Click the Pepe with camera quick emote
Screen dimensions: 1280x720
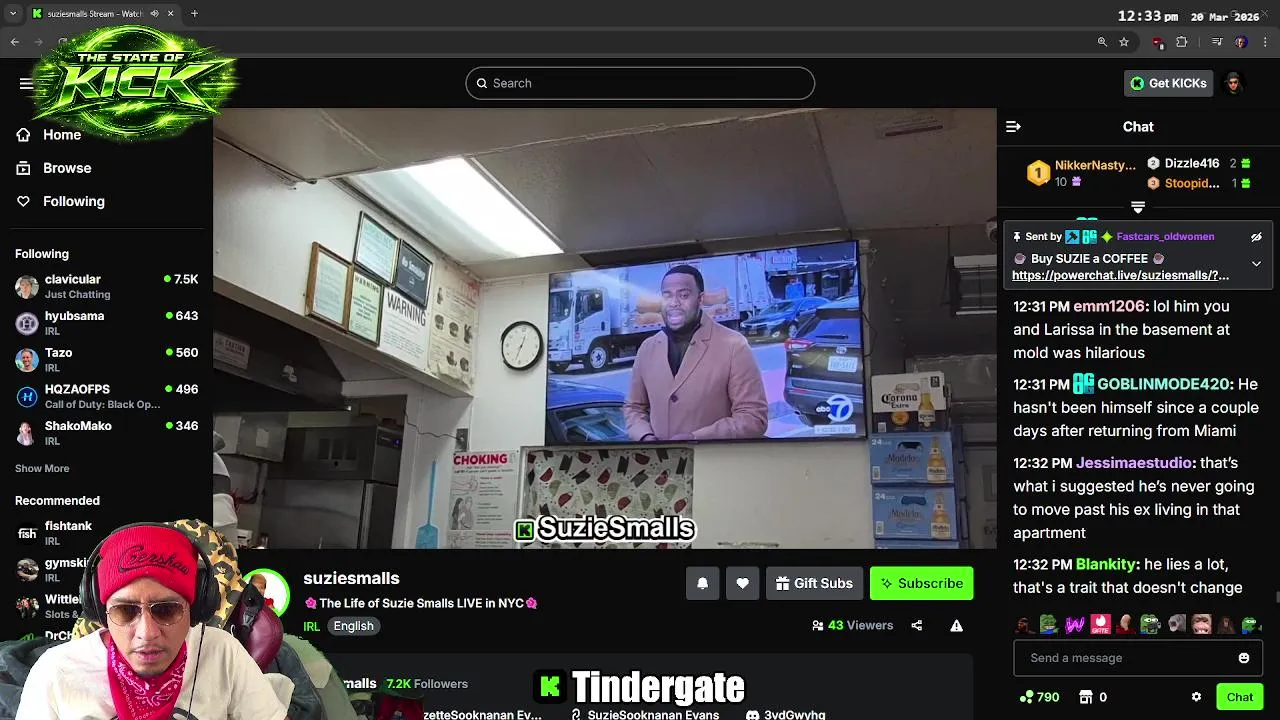pyautogui.click(x=1151, y=625)
